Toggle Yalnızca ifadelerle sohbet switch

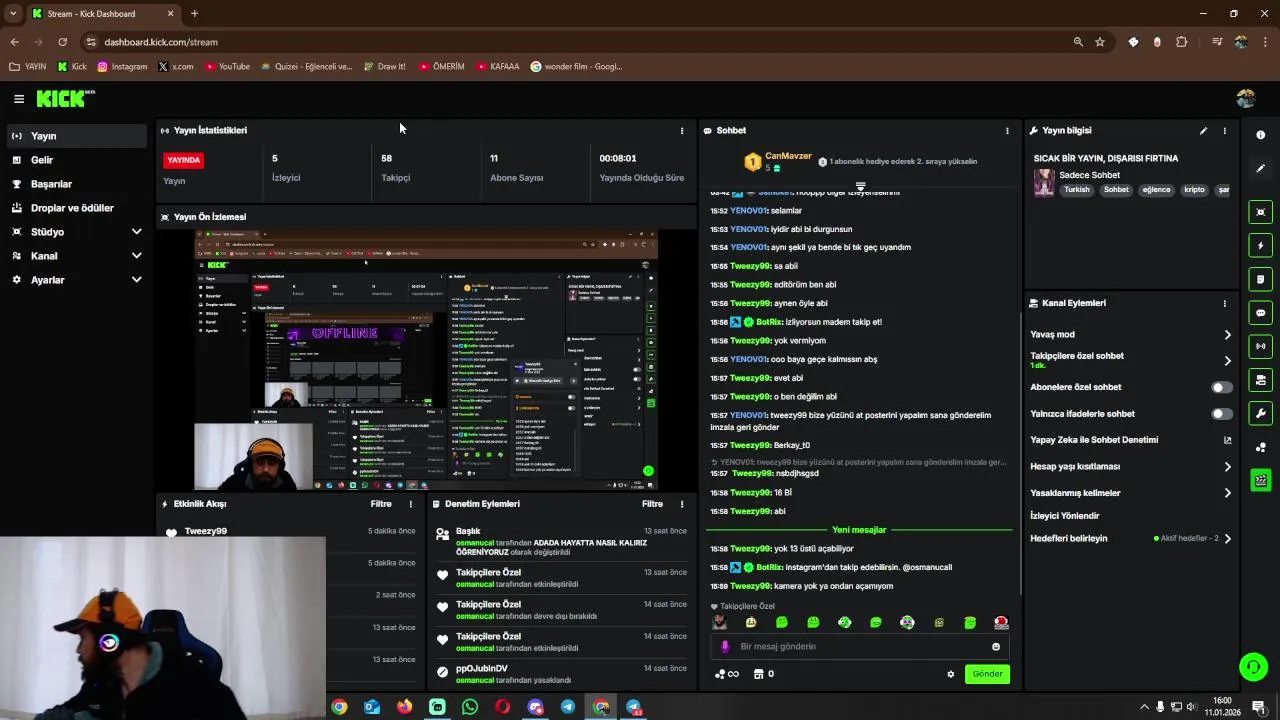point(1222,414)
